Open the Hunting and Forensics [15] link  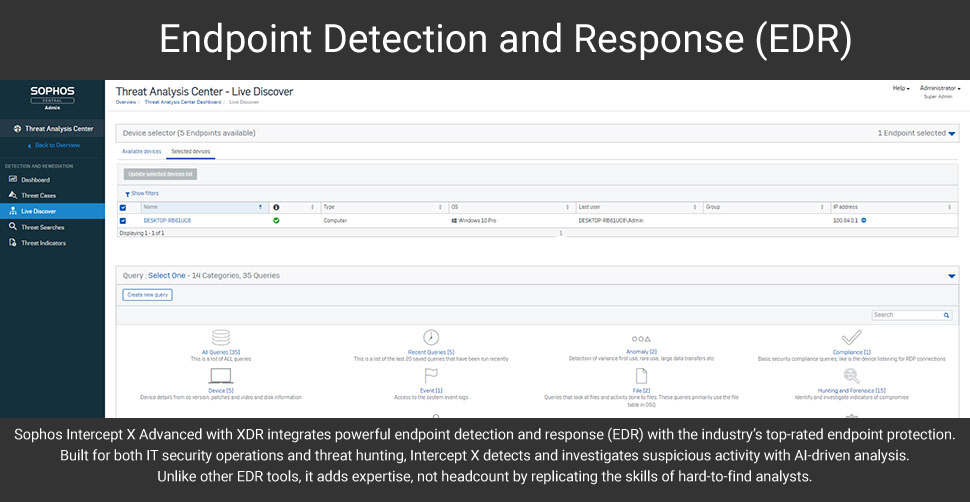click(851, 391)
